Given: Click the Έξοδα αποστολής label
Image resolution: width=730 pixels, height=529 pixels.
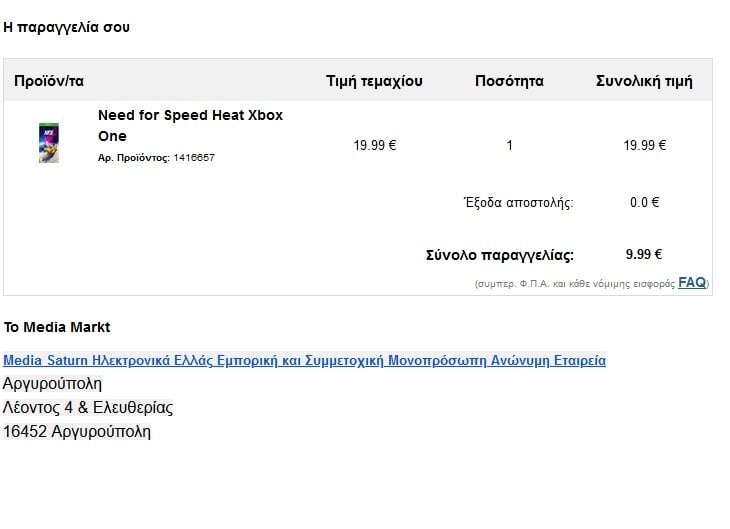Looking at the screenshot, I should (x=518, y=202).
